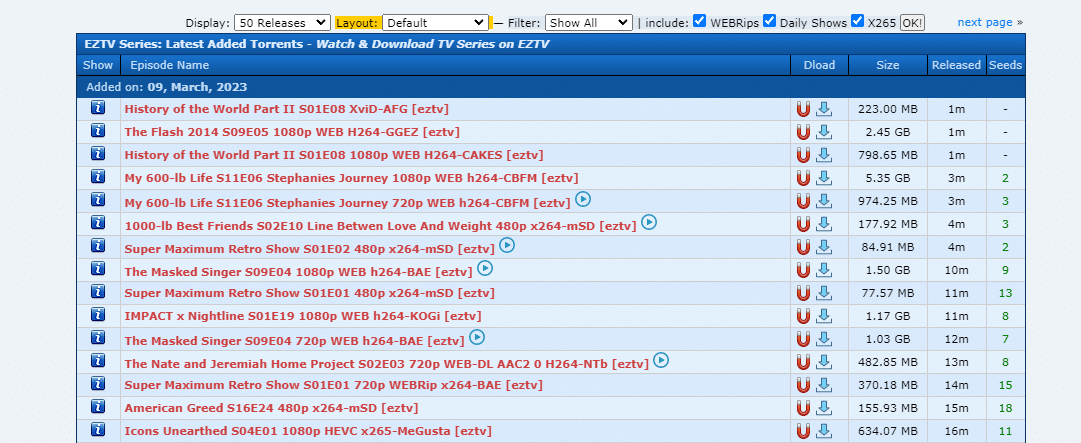This screenshot has width=1081, height=443.
Task: Click the 634.07 MB size cell
Action: click(x=888, y=431)
